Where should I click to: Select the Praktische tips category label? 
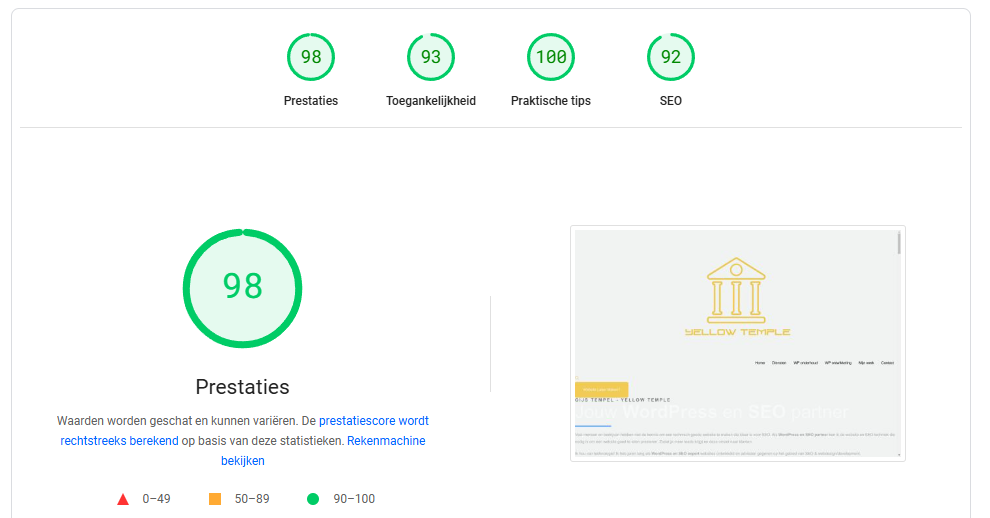click(551, 101)
